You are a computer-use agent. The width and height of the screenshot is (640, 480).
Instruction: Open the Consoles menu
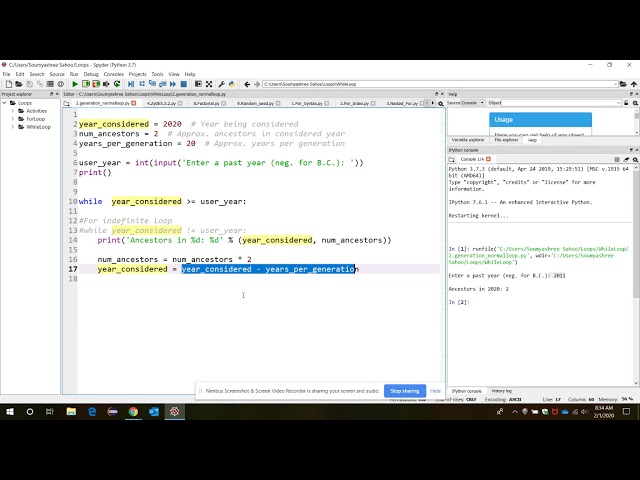113,74
